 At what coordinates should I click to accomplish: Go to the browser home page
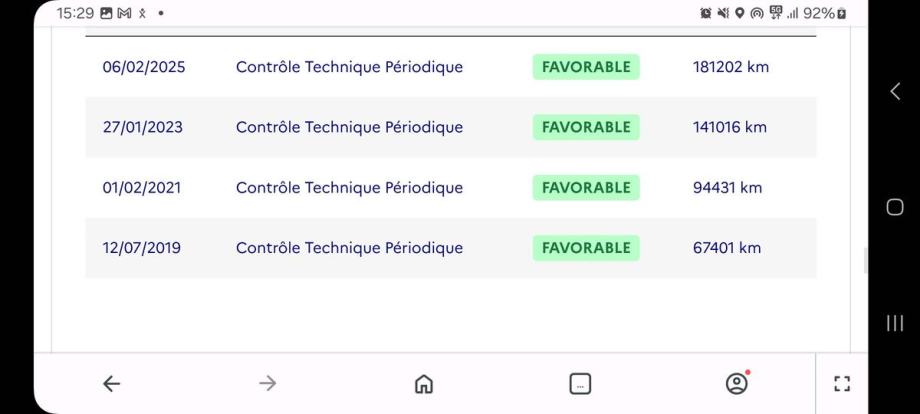point(424,384)
